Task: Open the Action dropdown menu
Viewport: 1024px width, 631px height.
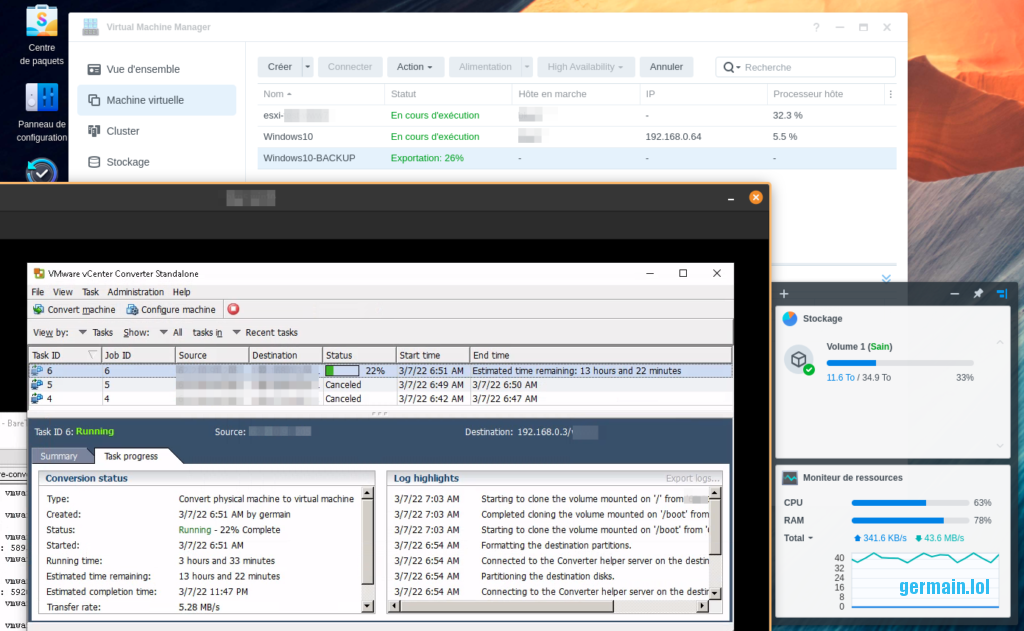Action: click(414, 67)
